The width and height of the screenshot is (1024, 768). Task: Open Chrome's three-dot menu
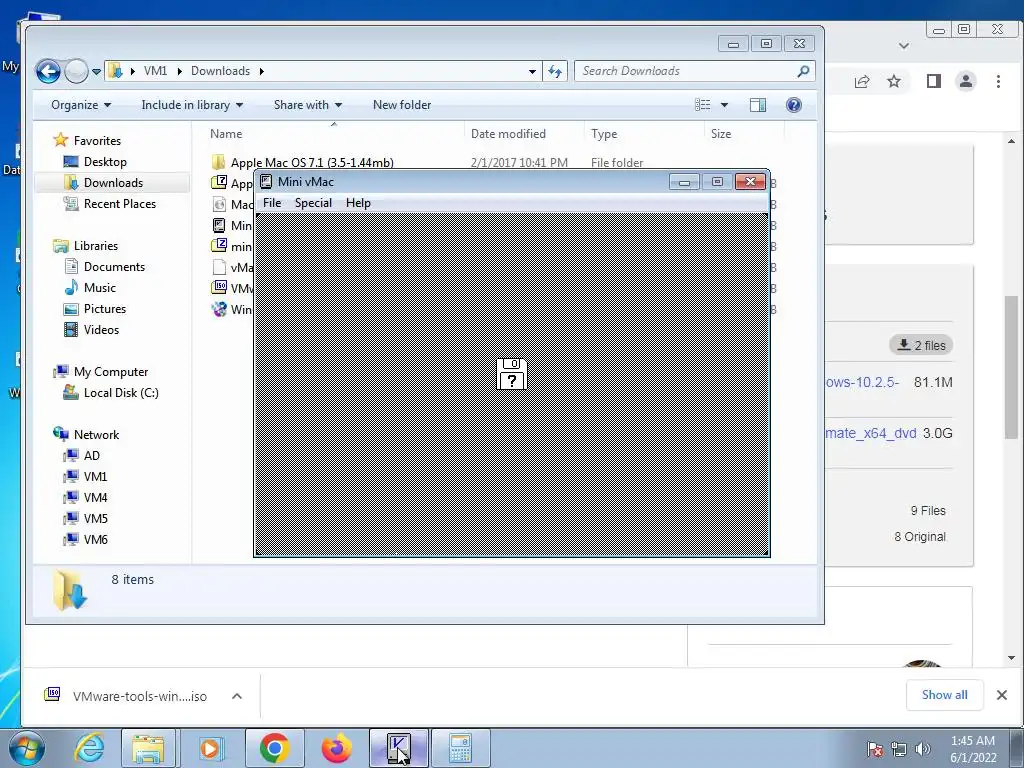coord(998,81)
